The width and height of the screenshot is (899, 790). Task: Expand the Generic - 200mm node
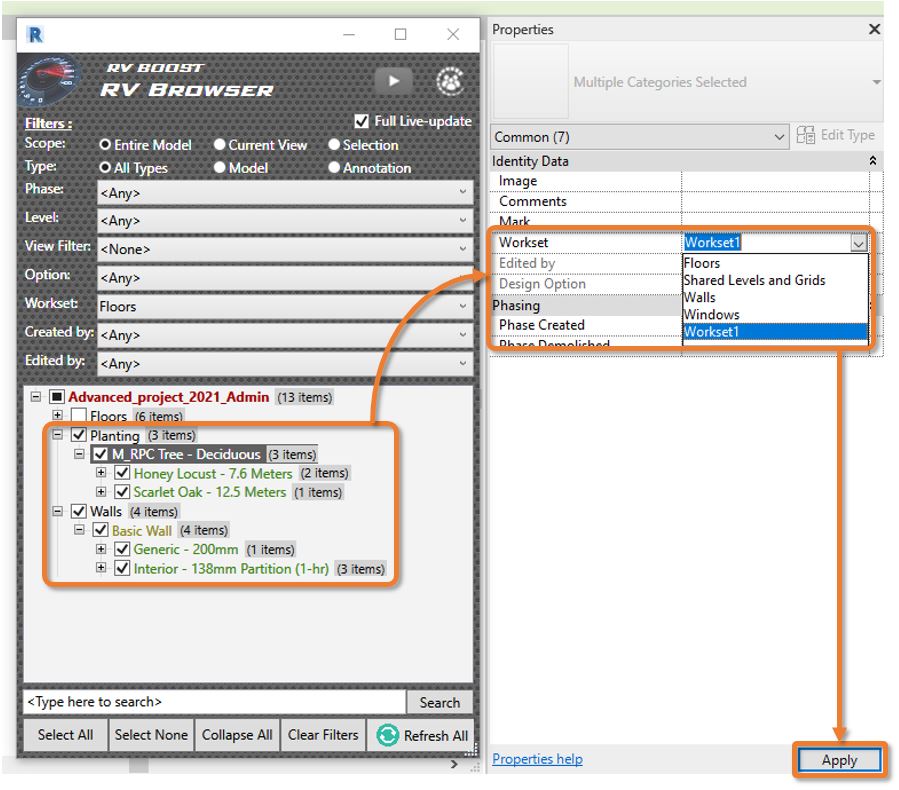click(101, 549)
